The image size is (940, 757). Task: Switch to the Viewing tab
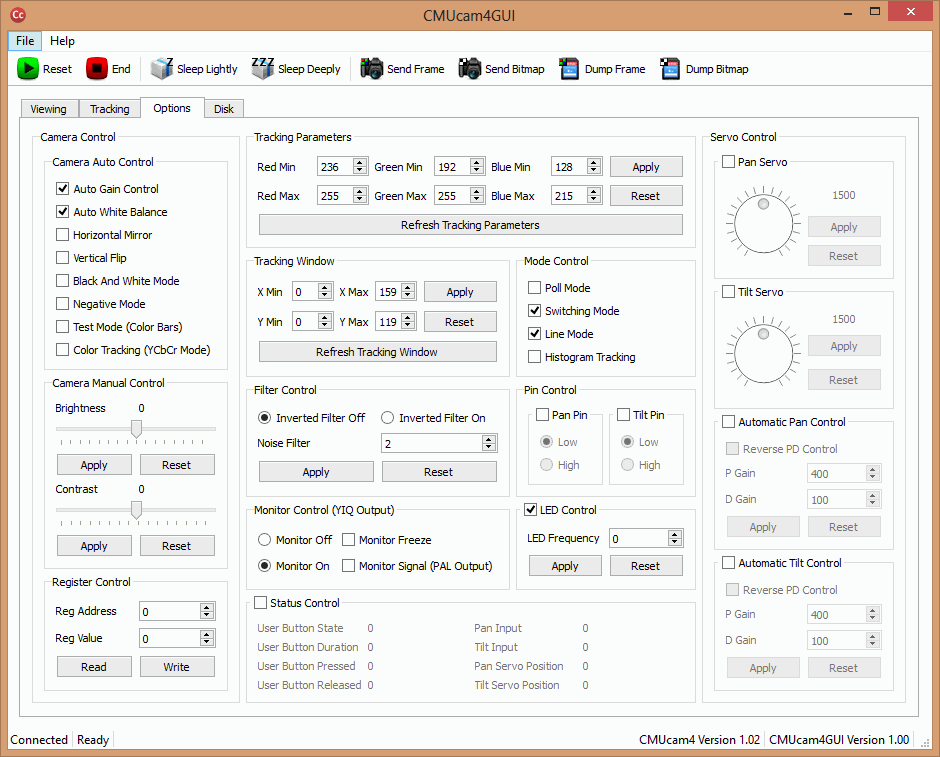(x=49, y=108)
